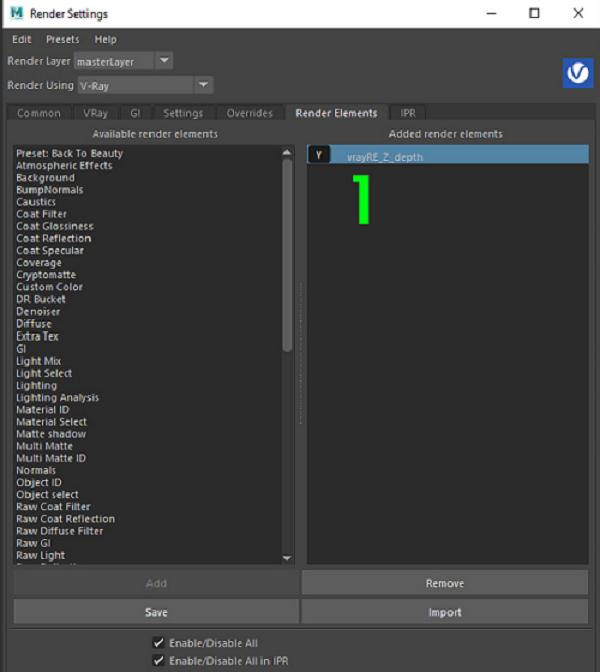Open the Help menu
Screen dimensions: 600x672
(x=105, y=39)
